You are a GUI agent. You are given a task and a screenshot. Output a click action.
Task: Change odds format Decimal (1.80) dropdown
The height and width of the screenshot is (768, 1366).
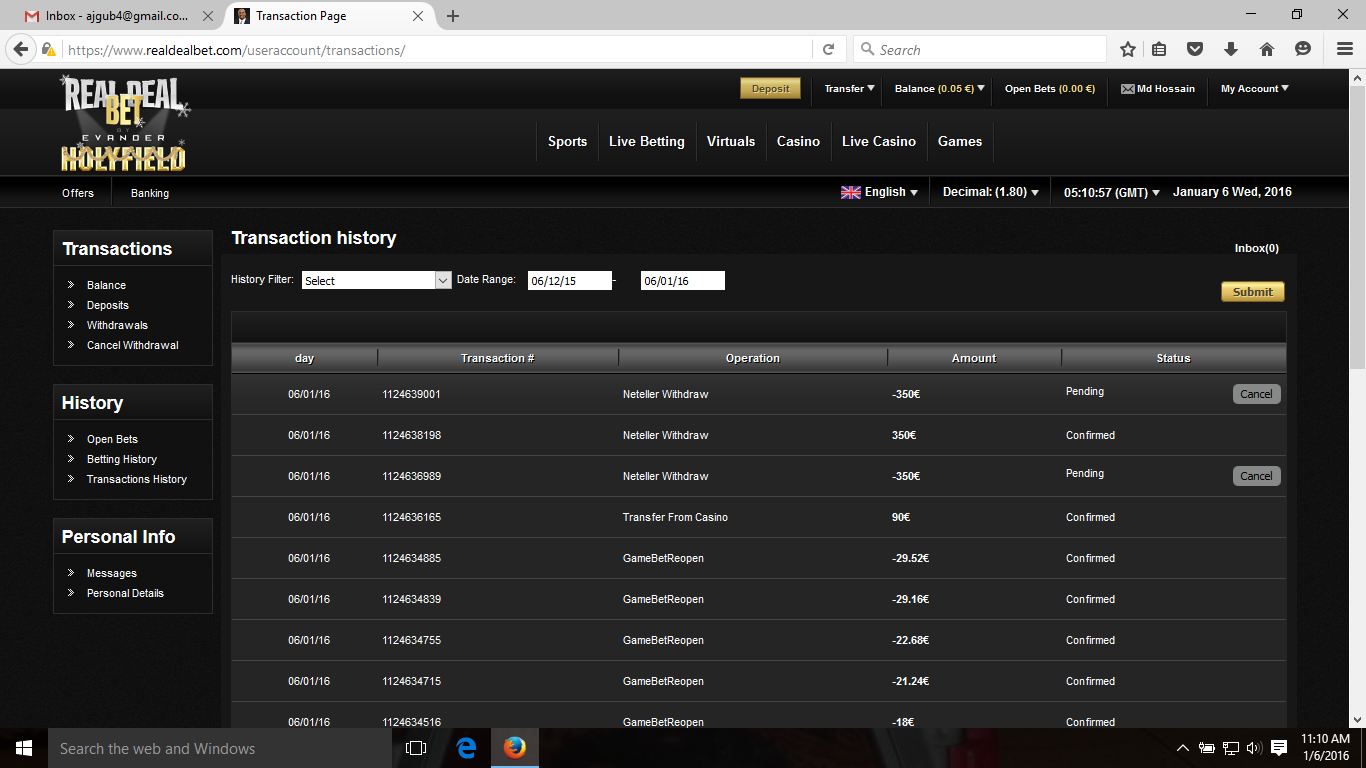[x=990, y=192]
